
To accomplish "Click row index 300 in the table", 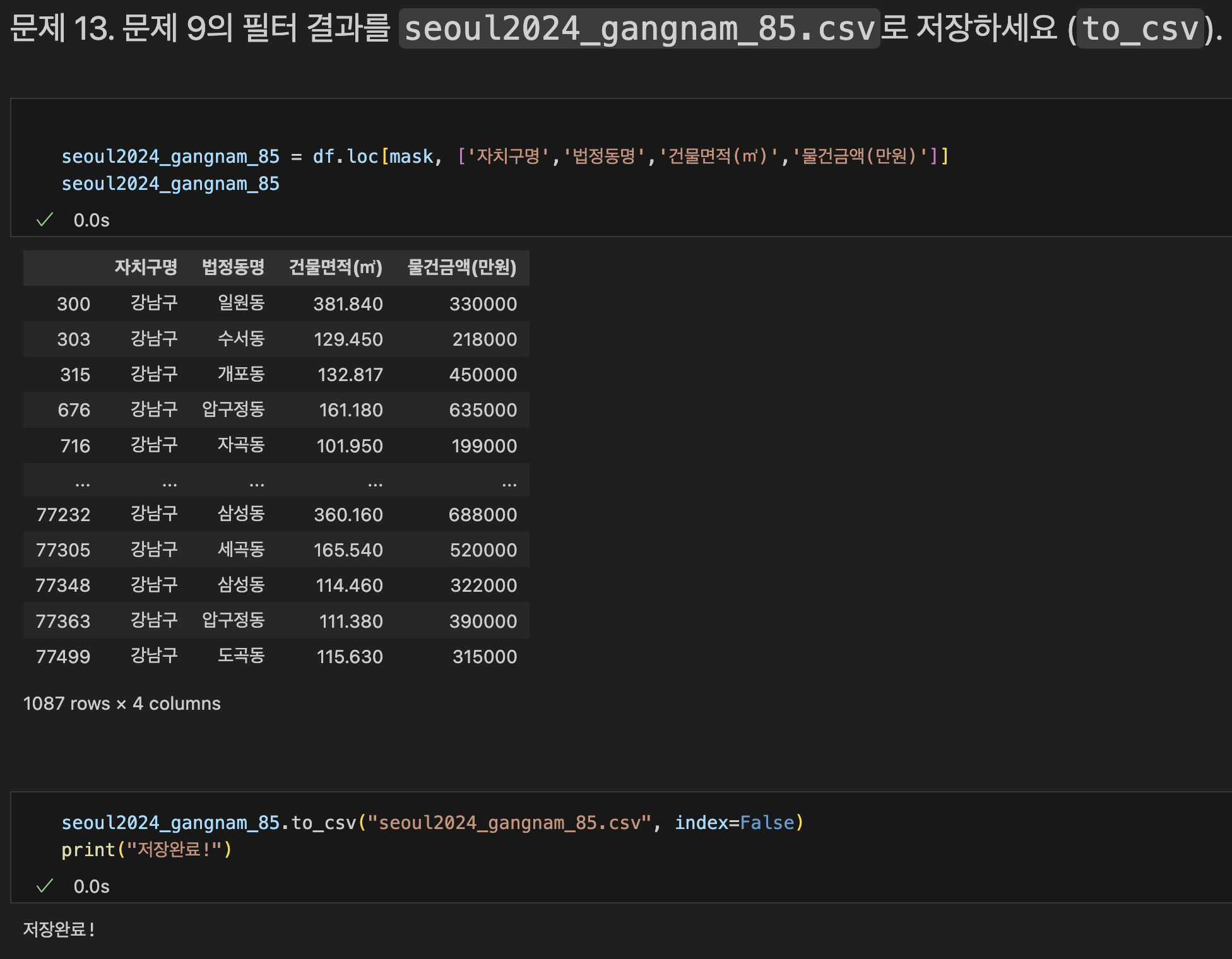I will pyautogui.click(x=73, y=304).
